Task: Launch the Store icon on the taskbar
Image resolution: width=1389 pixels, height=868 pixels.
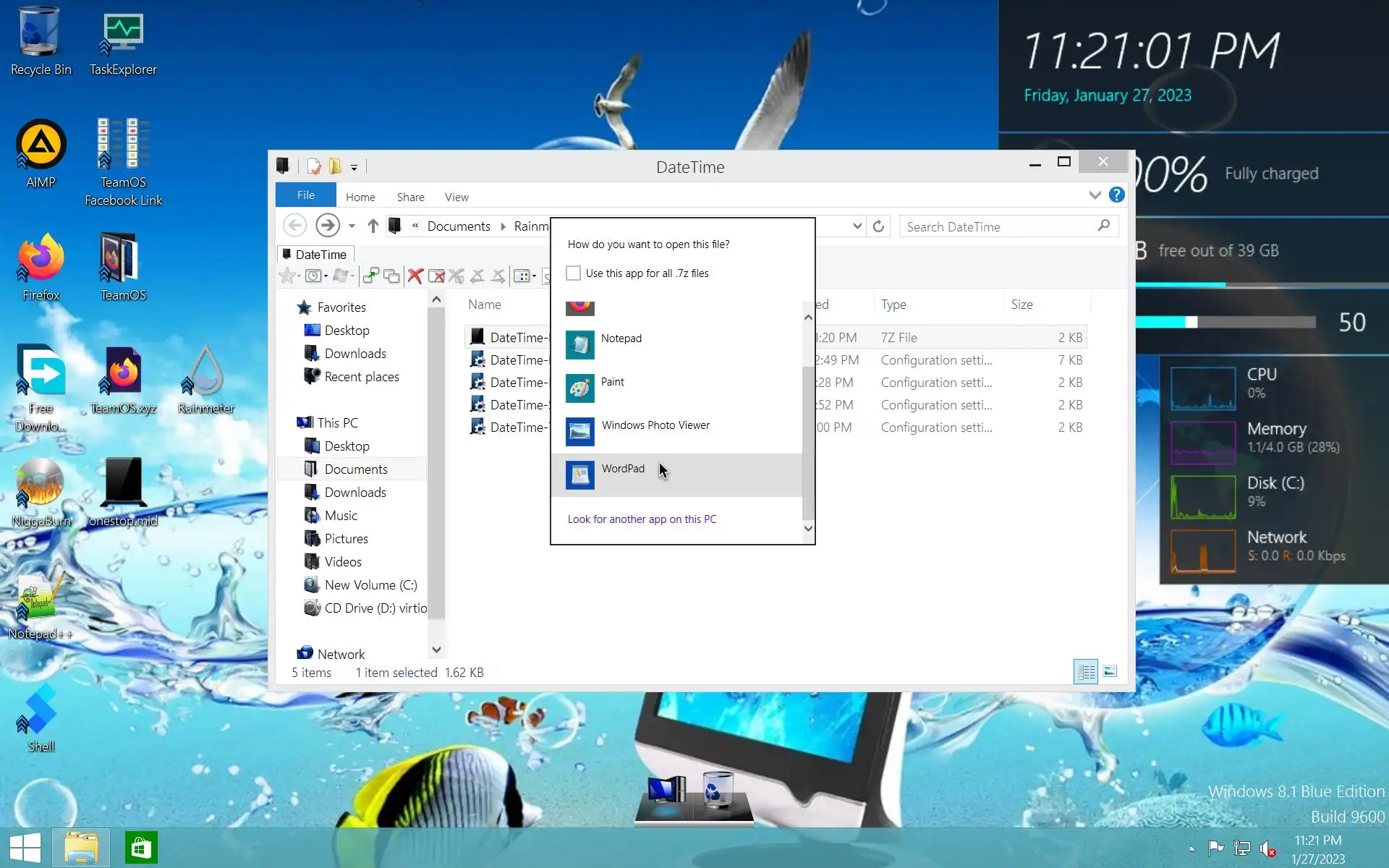Action: (141, 848)
